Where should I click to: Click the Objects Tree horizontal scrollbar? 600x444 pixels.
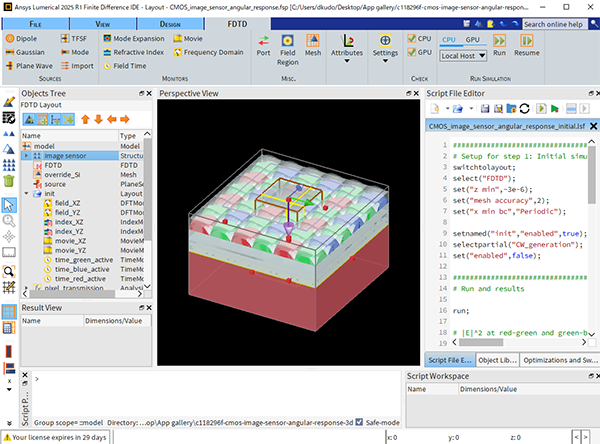72,294
